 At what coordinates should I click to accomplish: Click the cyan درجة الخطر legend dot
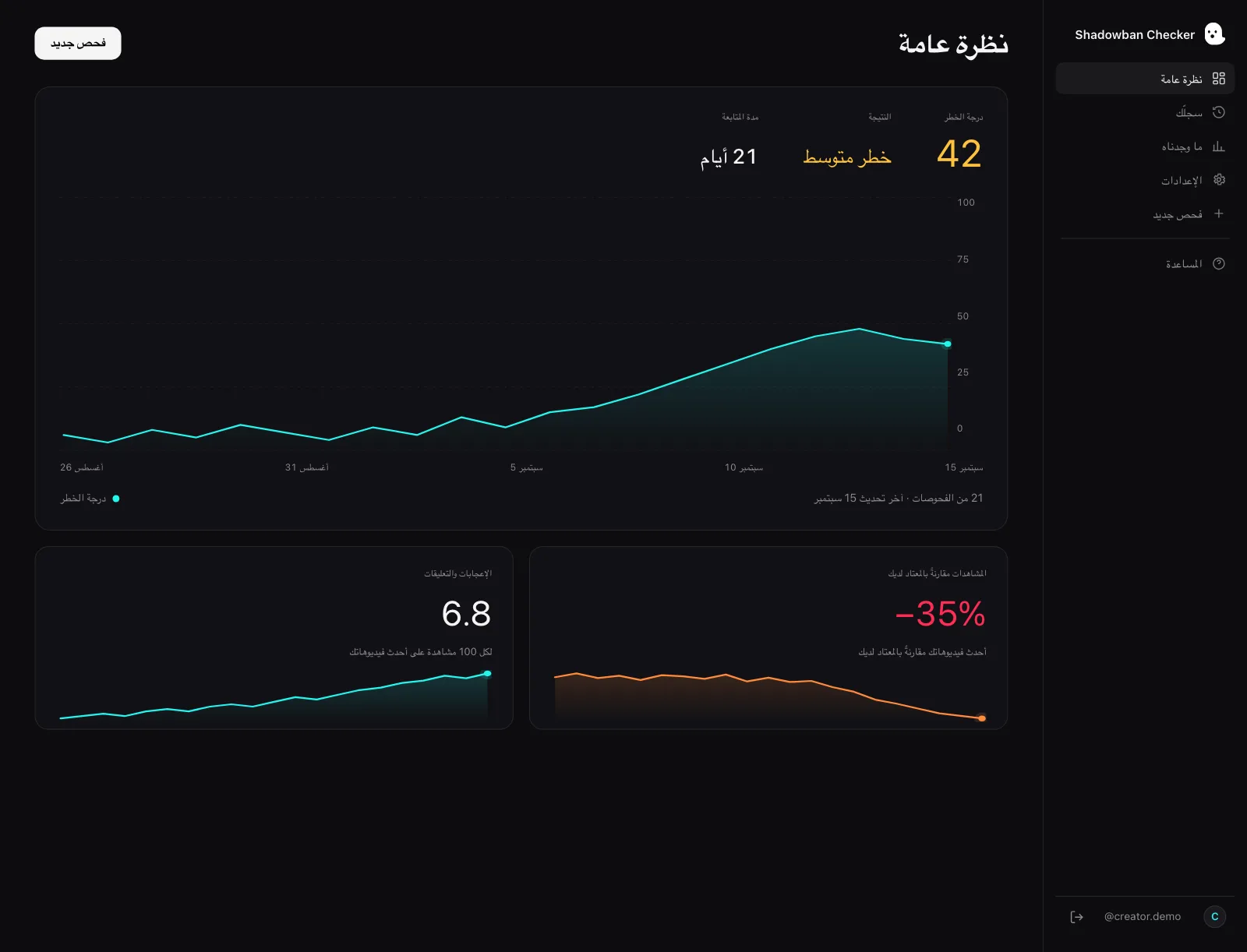(x=116, y=499)
